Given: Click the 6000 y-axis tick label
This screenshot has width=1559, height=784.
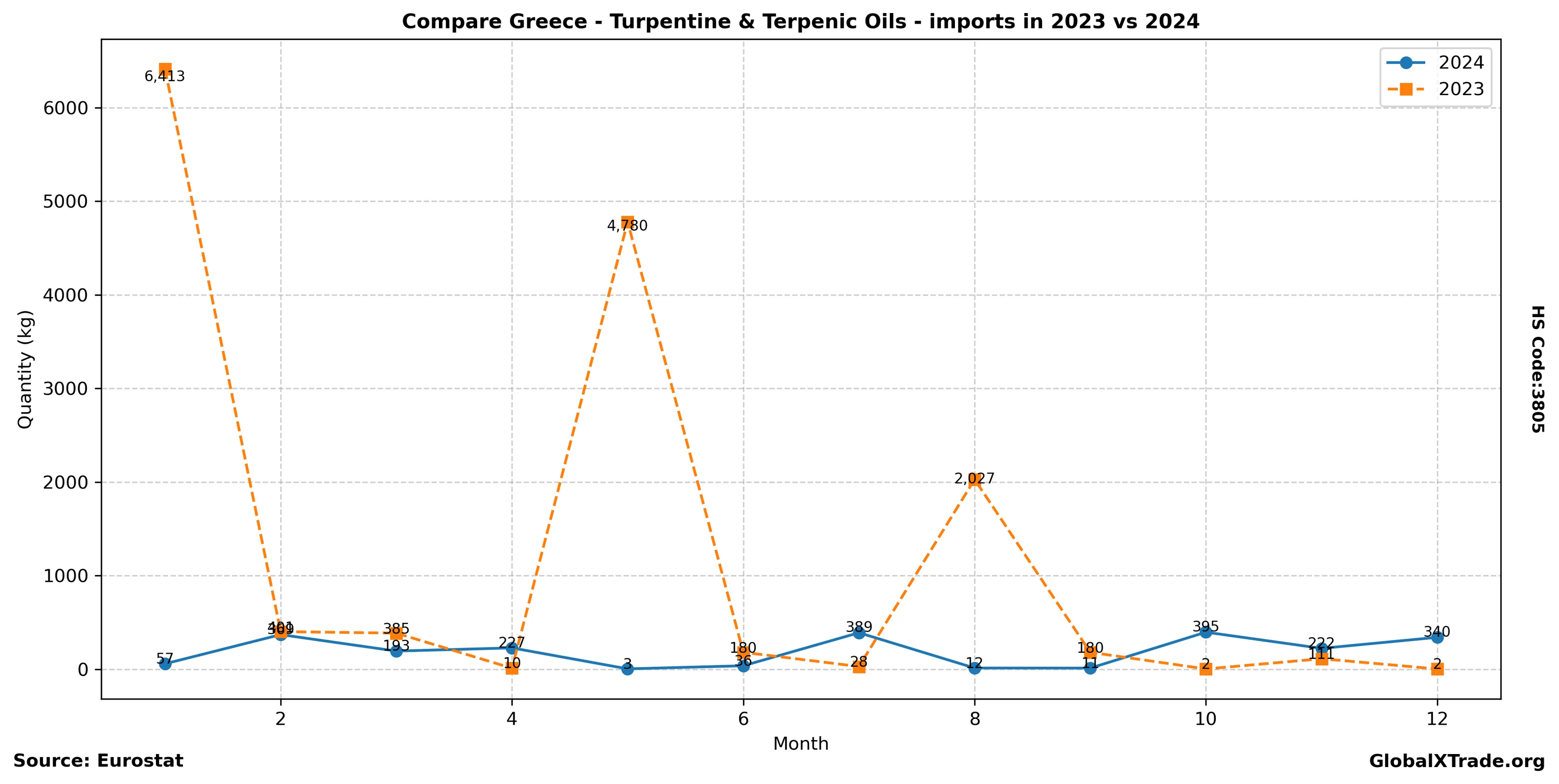Looking at the screenshot, I should coord(66,108).
